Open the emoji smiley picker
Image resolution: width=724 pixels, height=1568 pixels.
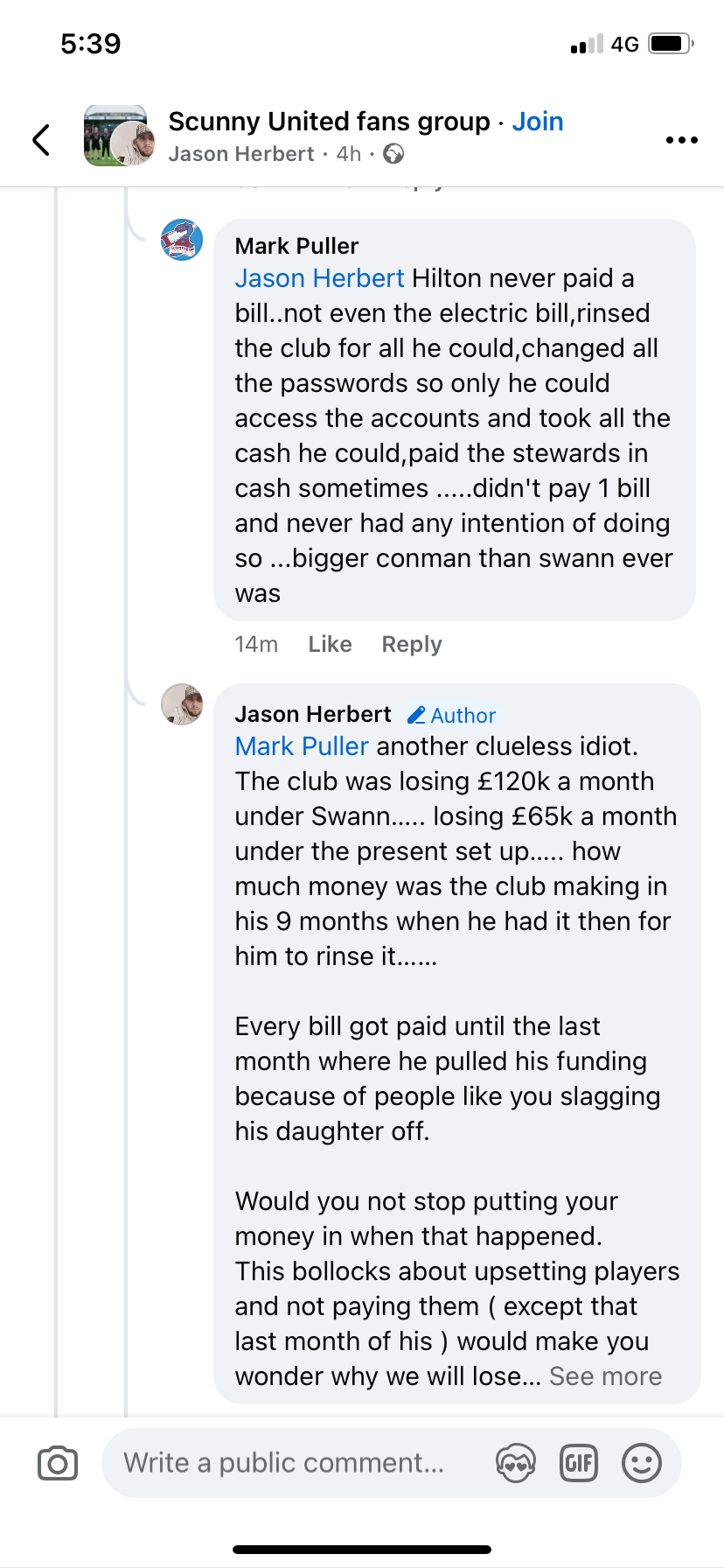pyautogui.click(x=641, y=1463)
